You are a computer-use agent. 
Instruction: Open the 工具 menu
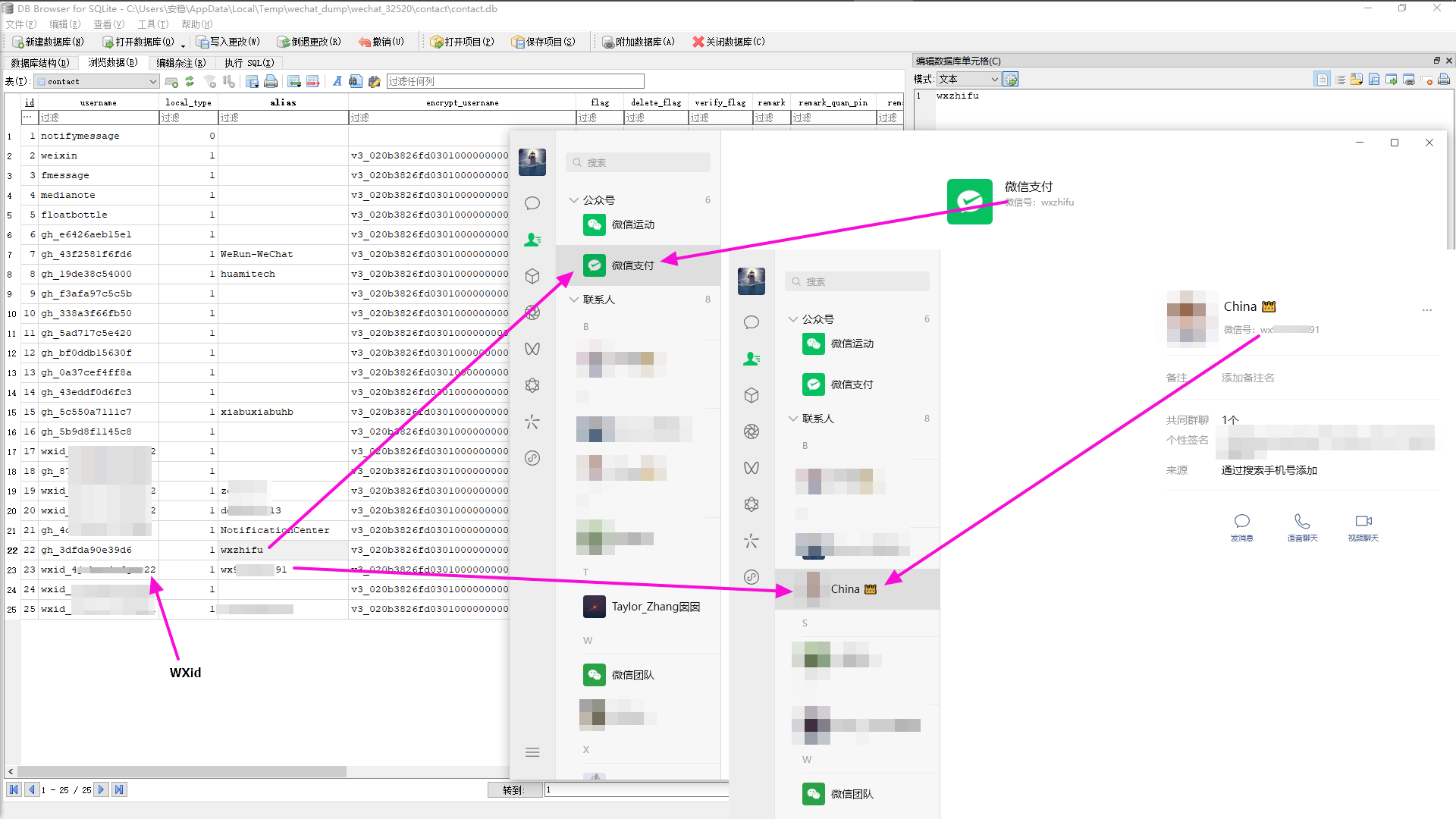click(152, 24)
